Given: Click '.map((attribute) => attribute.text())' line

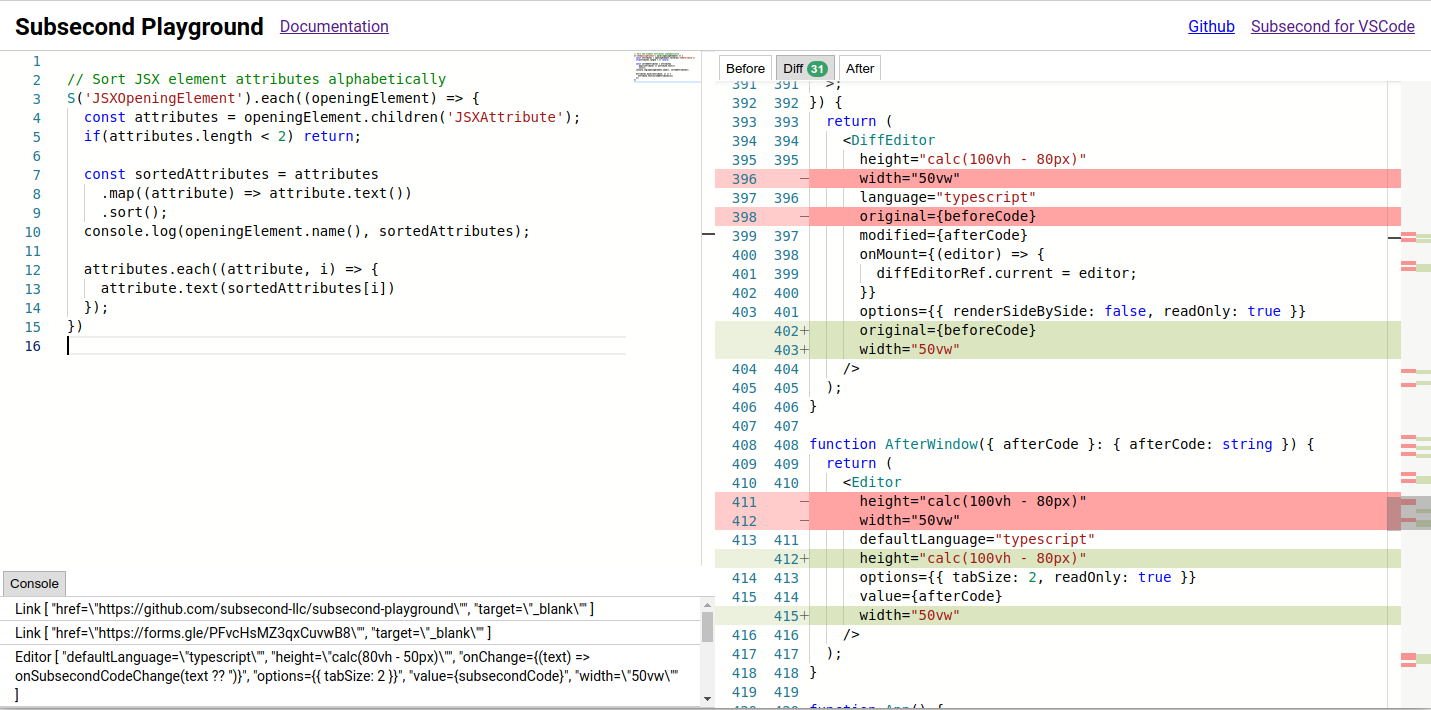Looking at the screenshot, I should (x=256, y=194).
